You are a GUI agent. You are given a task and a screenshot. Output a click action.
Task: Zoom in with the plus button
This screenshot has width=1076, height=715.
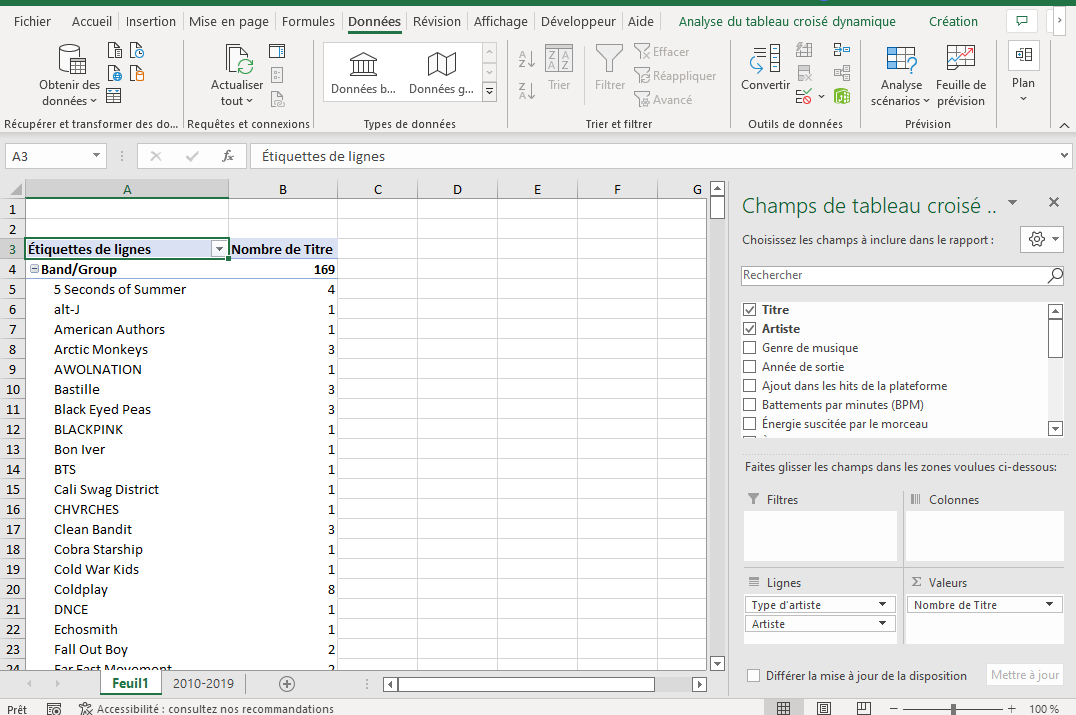click(1011, 709)
